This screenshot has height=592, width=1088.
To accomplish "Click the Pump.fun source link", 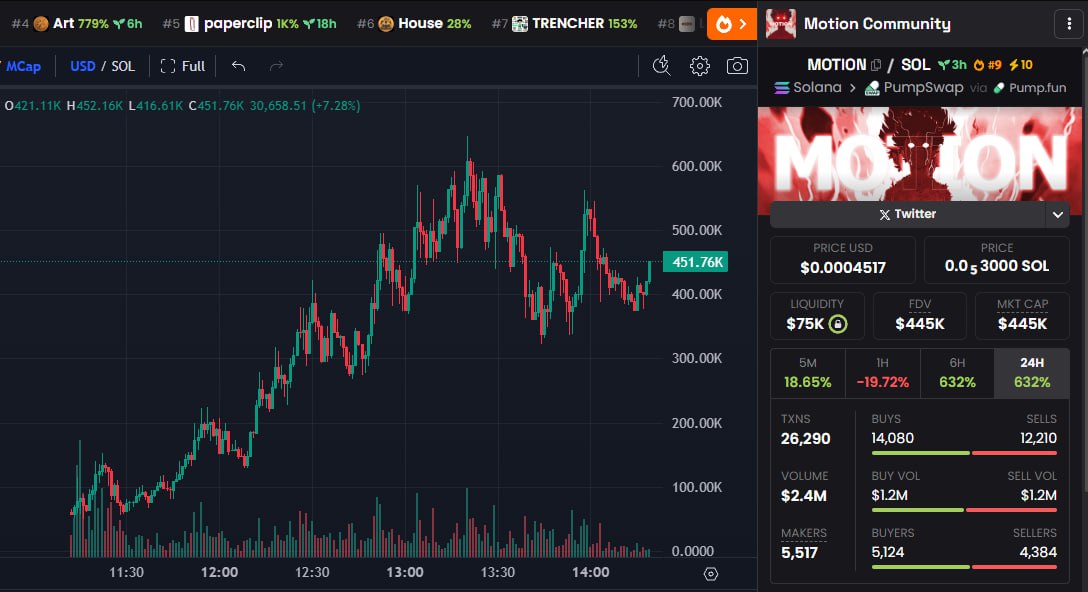I will coord(1030,88).
